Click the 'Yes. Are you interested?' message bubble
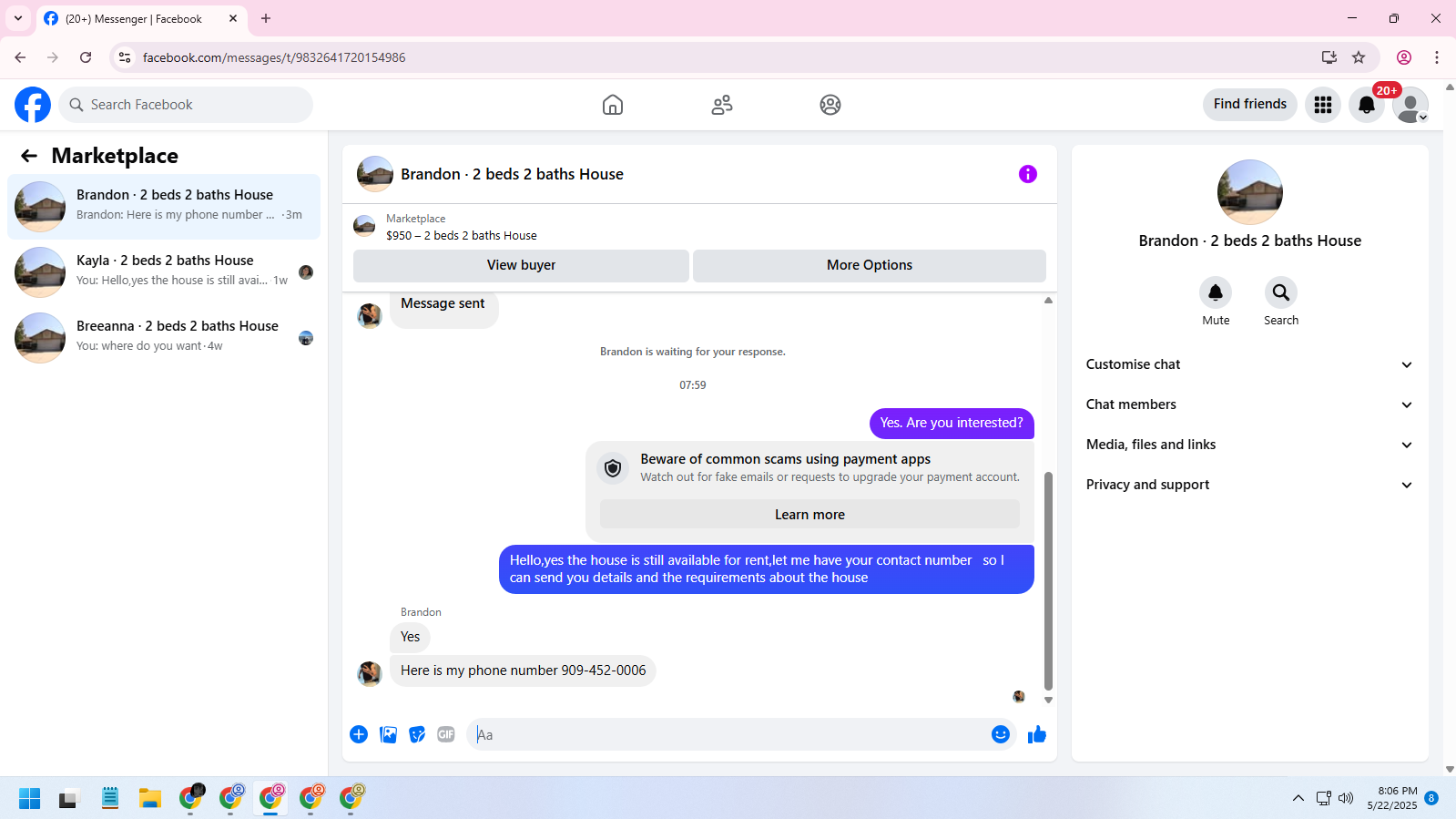Image resolution: width=1456 pixels, height=819 pixels. [x=952, y=423]
